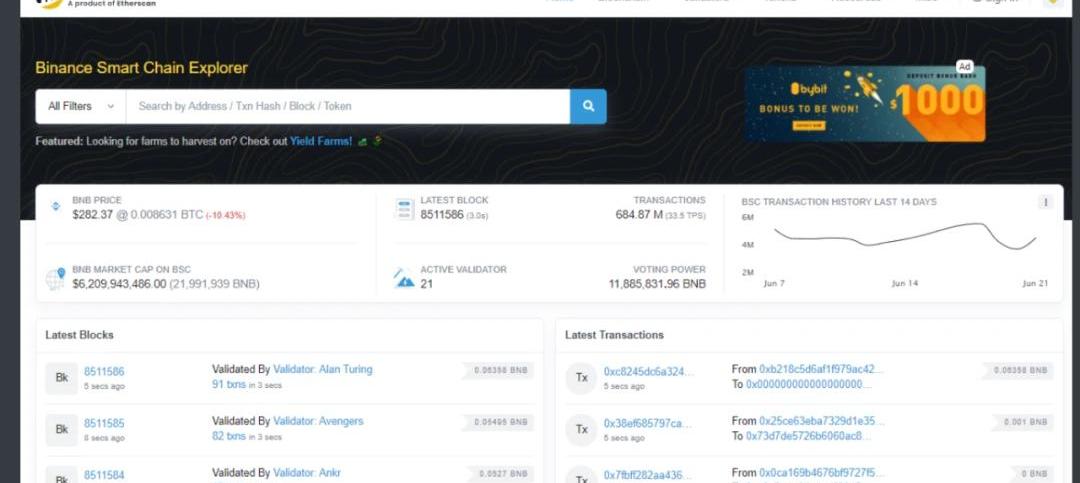Screen dimensions: 1080x483
Task: Open sender address 0xb218c5d6af1f979ac42
Action: 822,369
